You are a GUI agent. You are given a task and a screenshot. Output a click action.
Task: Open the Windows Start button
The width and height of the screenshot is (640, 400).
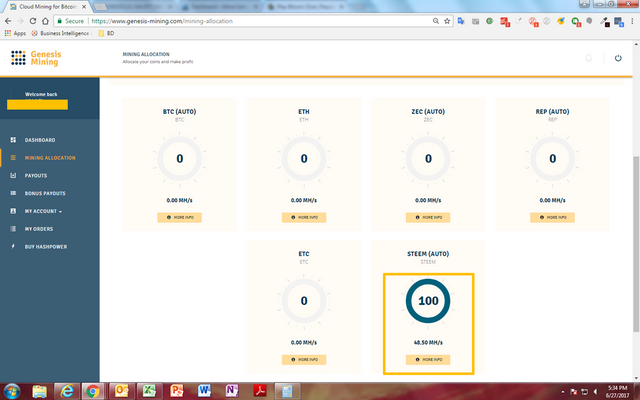[11, 391]
